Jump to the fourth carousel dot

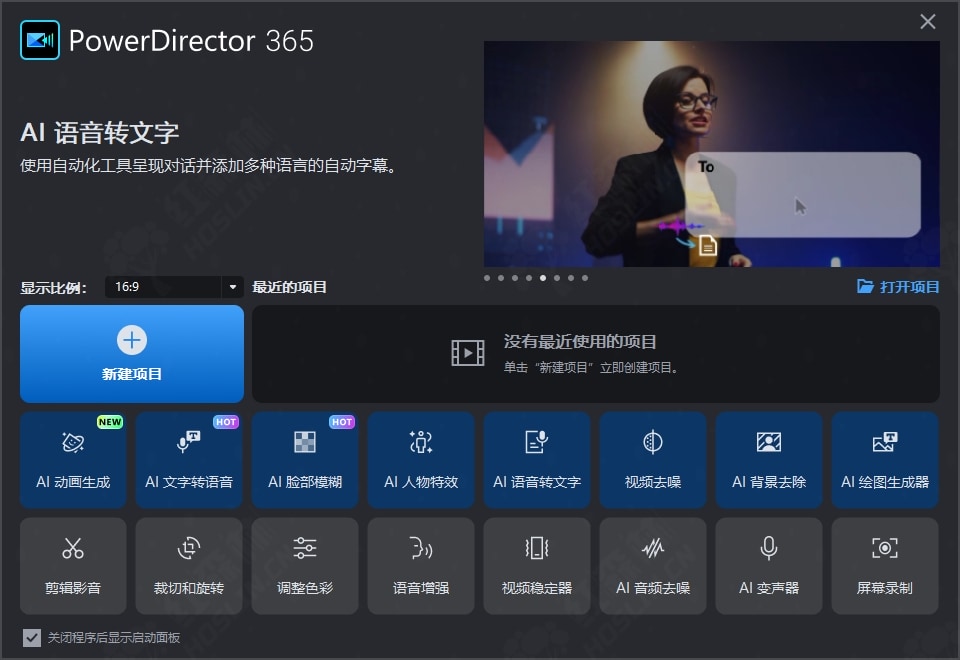point(529,278)
